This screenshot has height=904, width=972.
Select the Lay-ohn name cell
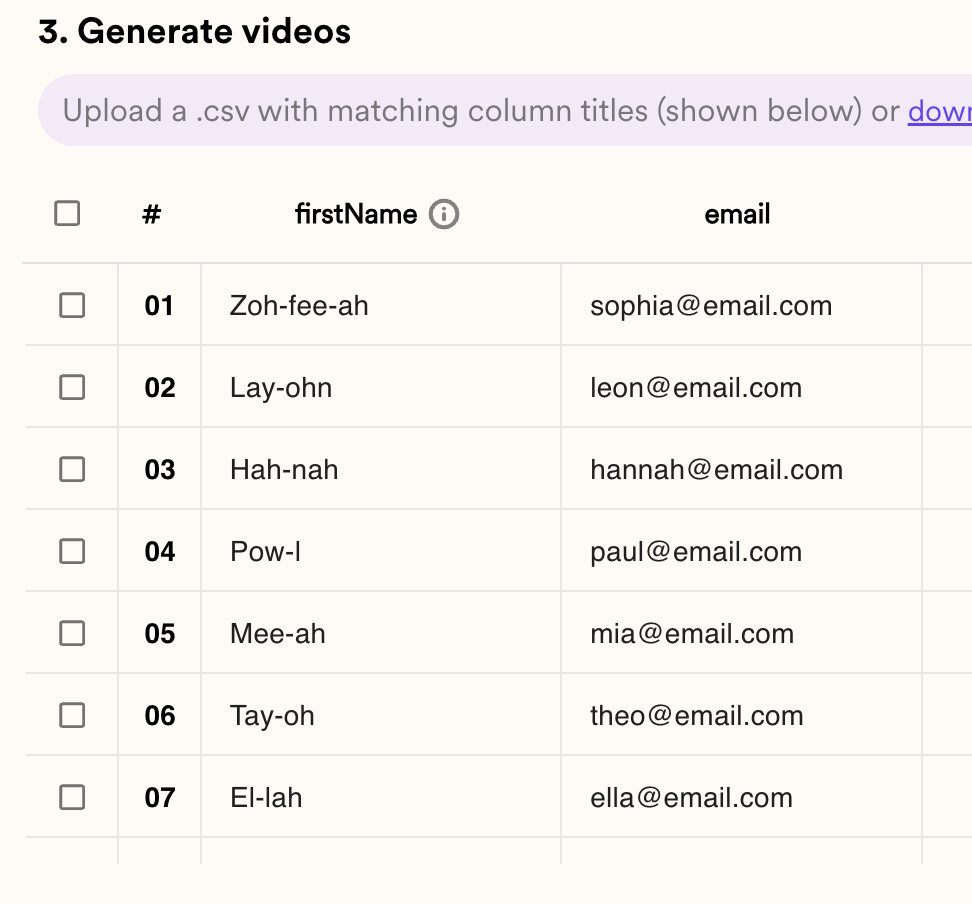(x=381, y=387)
